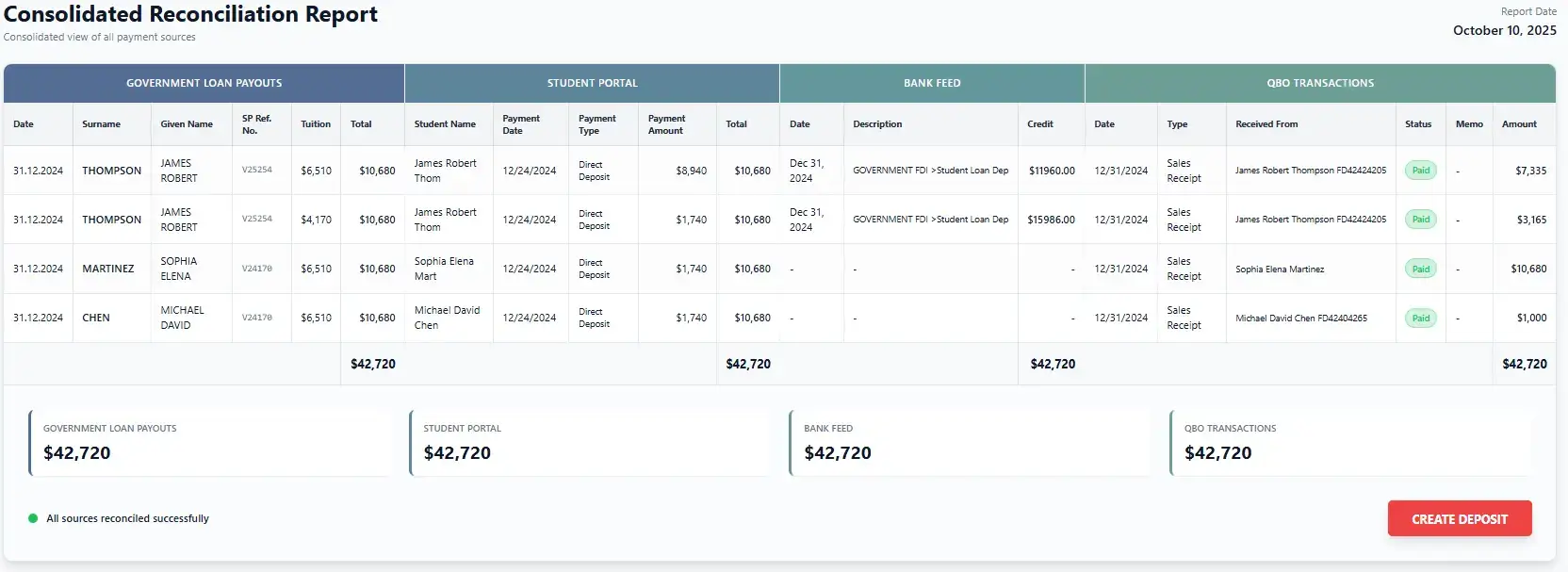The image size is (1568, 572).
Task: Select the Bank Feed table header
Action: pyautogui.click(x=932, y=83)
